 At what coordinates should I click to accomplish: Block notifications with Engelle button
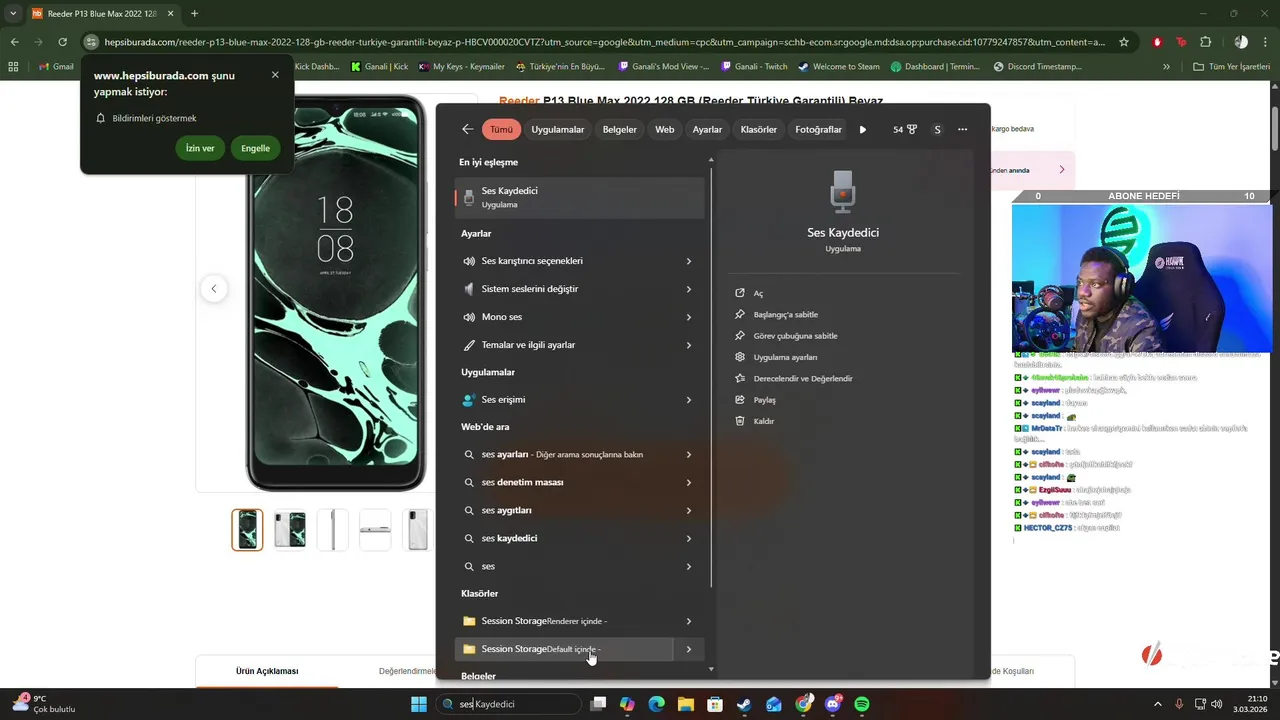click(255, 148)
